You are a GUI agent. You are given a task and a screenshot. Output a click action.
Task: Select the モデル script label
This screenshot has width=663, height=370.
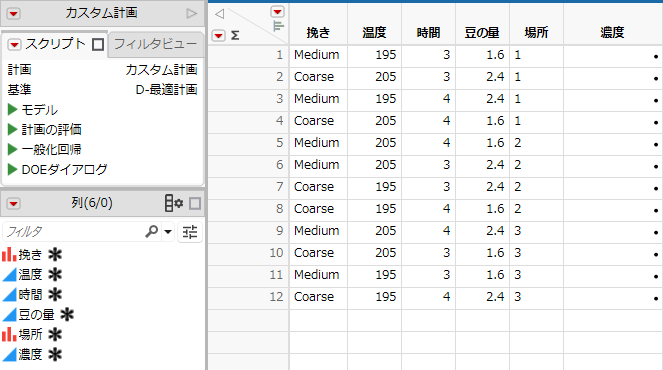point(39,110)
